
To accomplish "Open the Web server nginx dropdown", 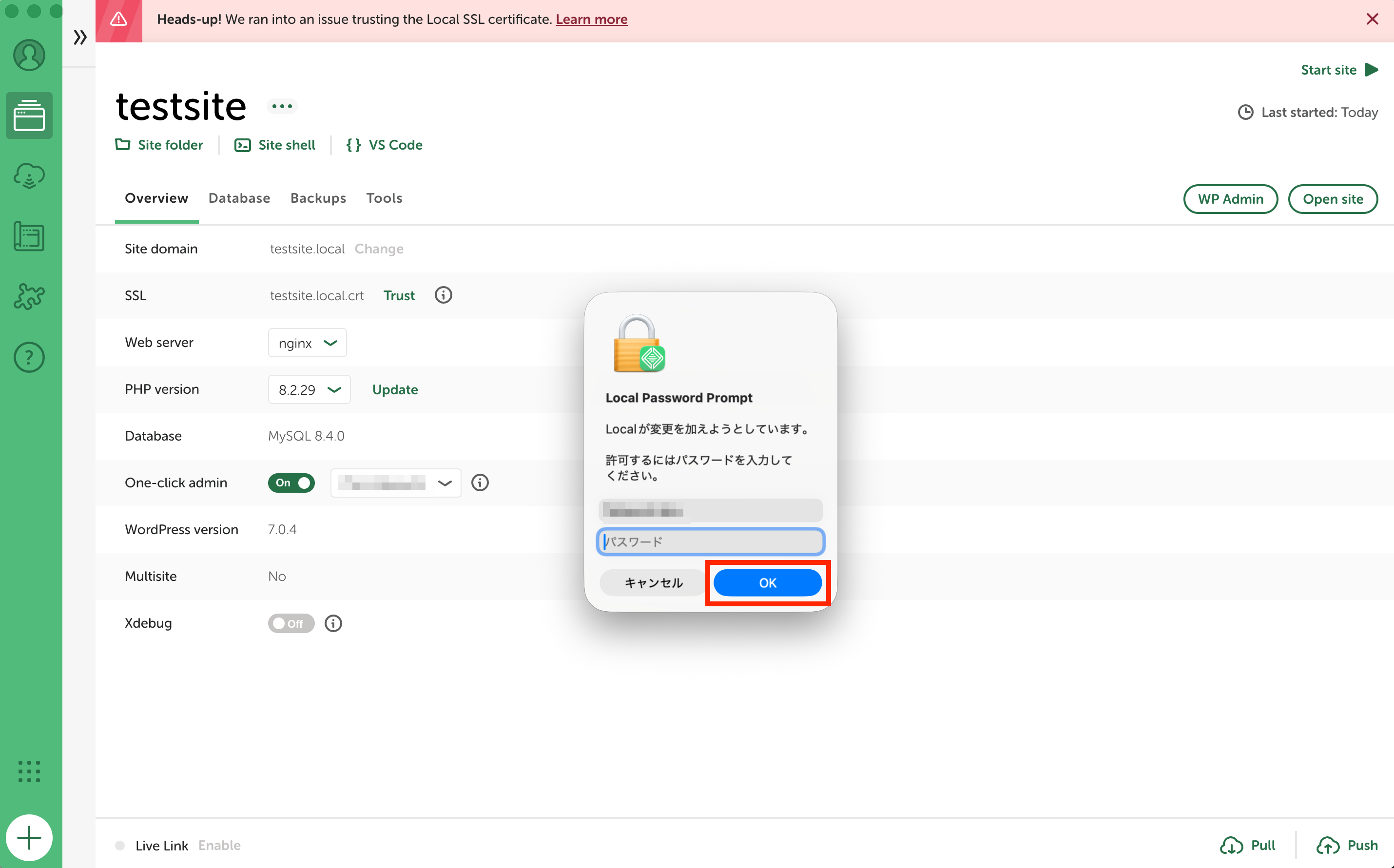I will point(307,343).
